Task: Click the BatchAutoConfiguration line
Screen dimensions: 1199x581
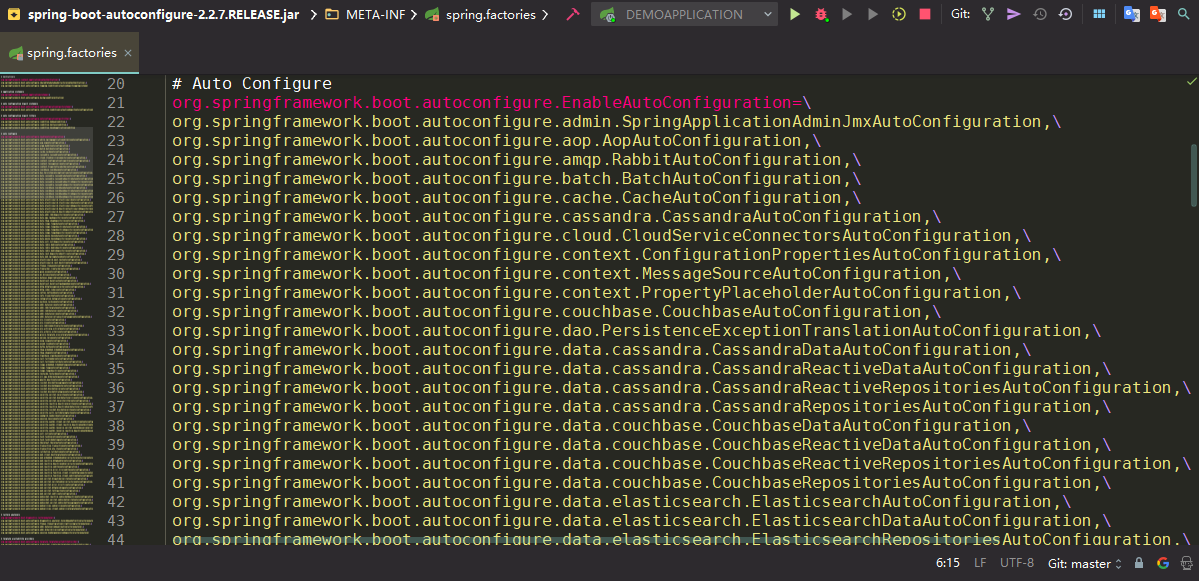Action: tap(516, 178)
